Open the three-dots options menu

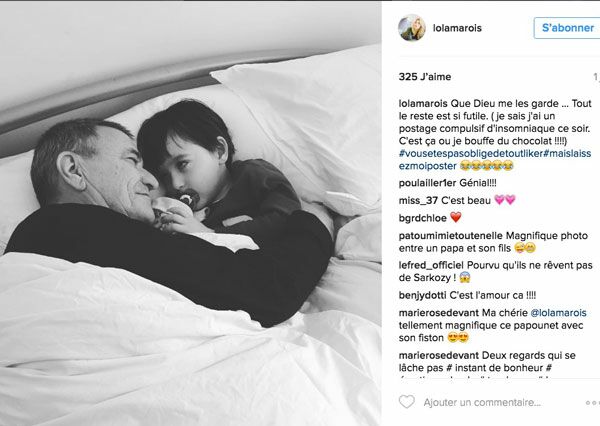tap(593, 403)
